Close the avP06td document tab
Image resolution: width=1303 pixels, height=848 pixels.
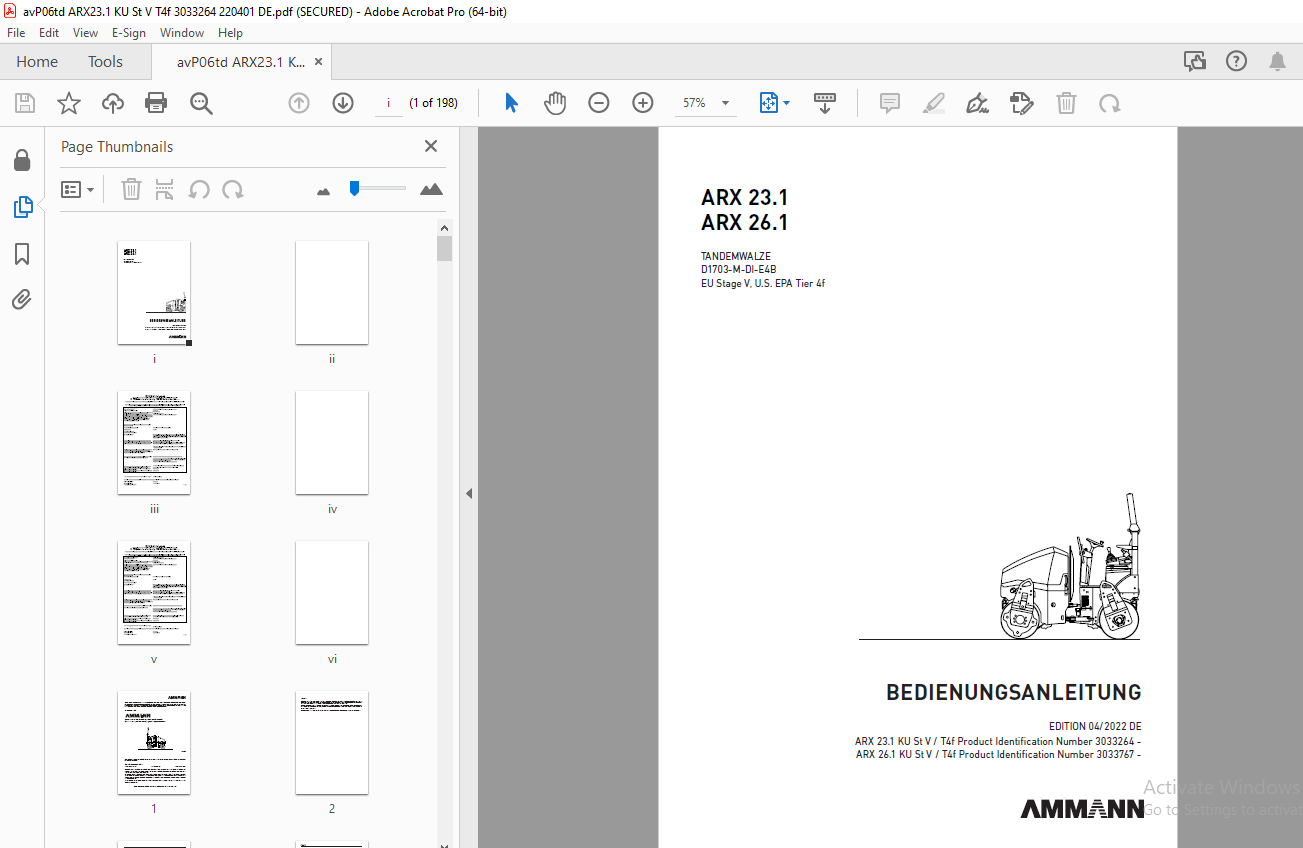tap(319, 62)
